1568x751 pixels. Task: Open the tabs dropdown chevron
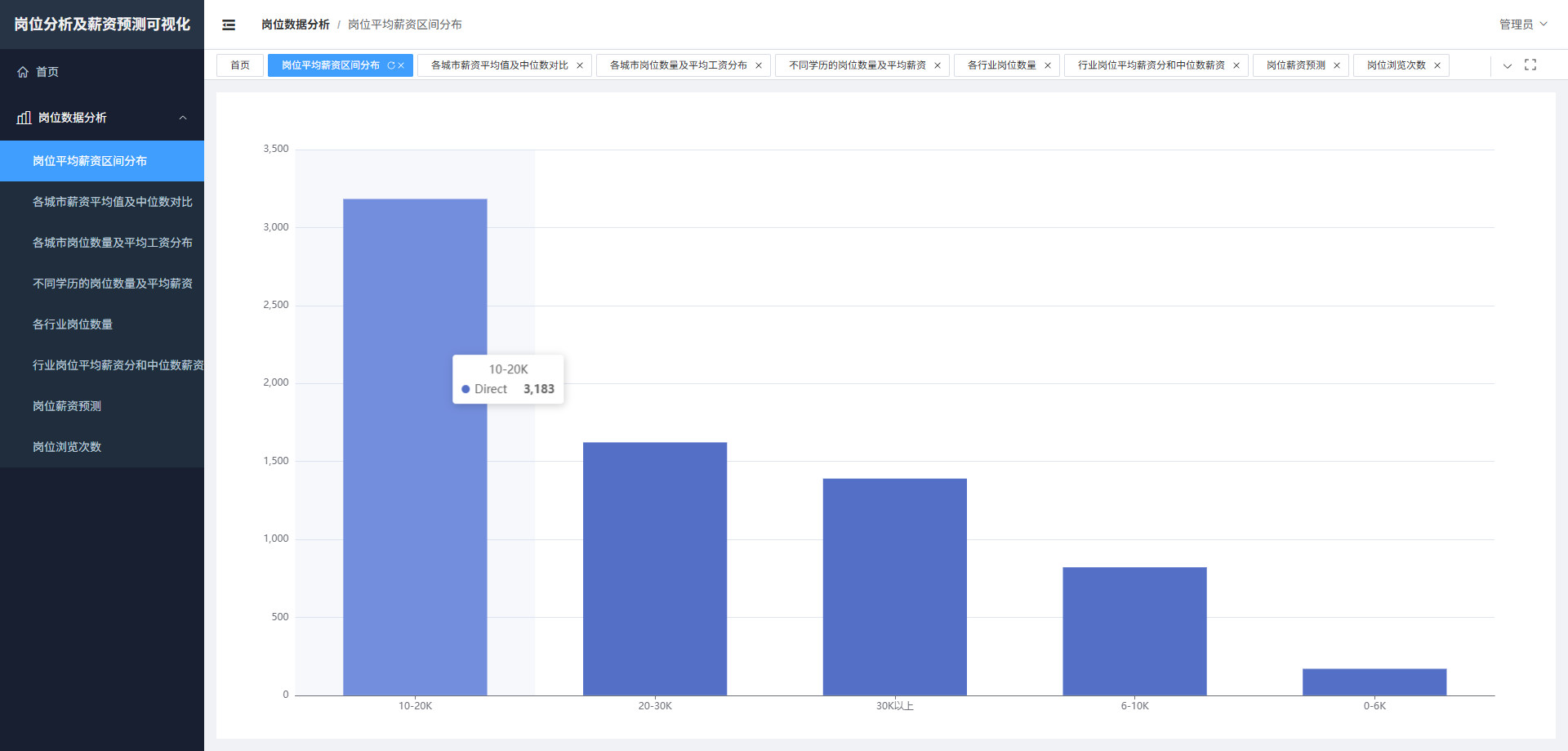[x=1508, y=65]
